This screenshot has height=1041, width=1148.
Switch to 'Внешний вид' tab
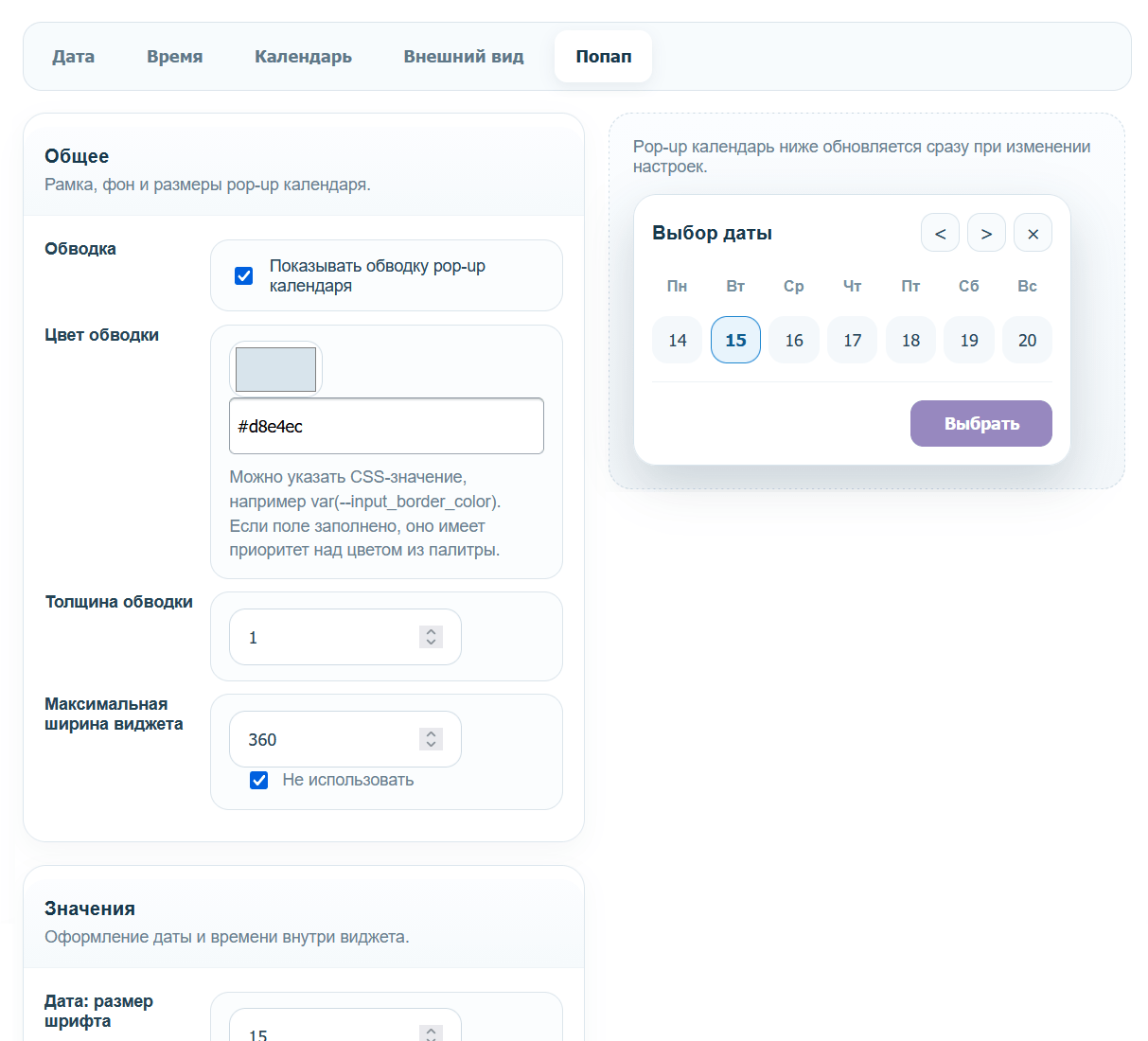pyautogui.click(x=464, y=57)
